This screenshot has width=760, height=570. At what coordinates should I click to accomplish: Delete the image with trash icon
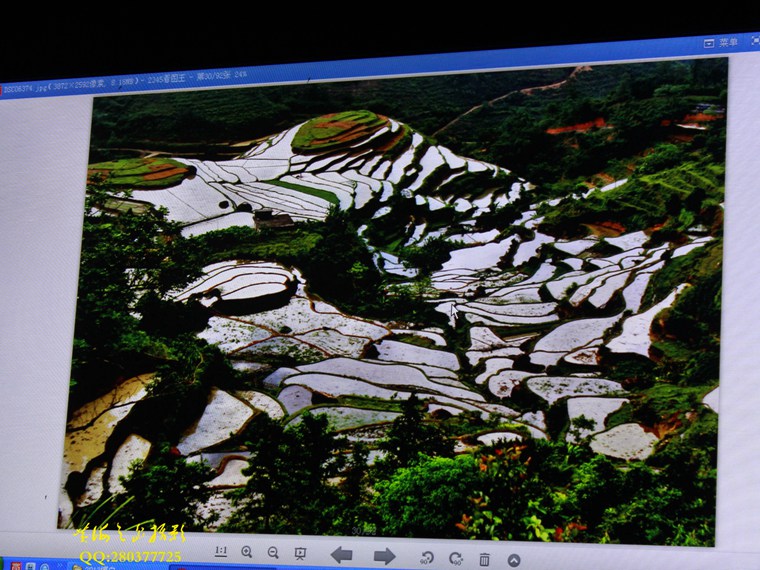[x=485, y=560]
